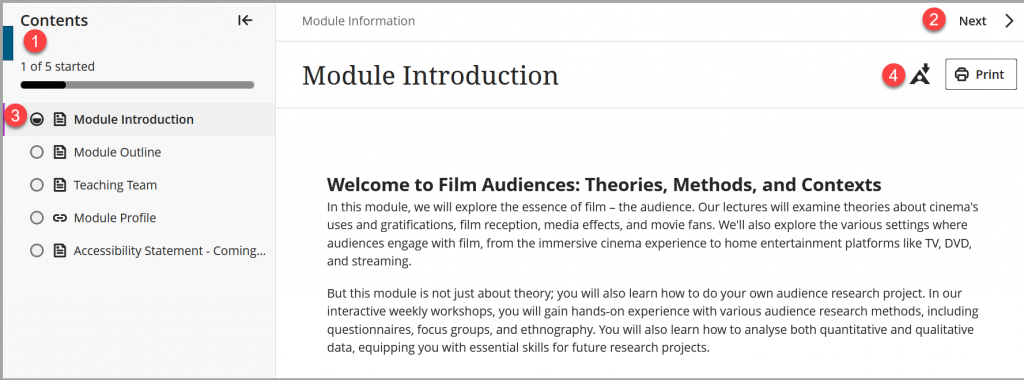The image size is (1024, 380).
Task: Click the Print button
Action: tap(981, 74)
